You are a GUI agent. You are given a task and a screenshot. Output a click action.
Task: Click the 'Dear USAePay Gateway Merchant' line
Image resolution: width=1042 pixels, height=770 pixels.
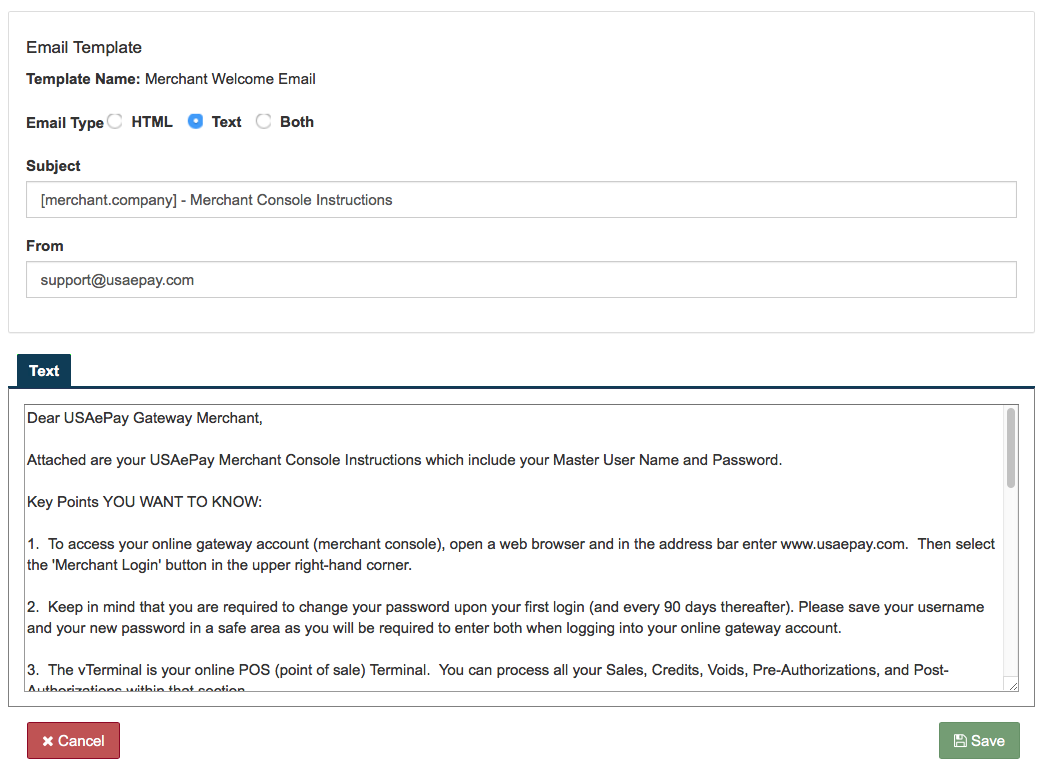click(145, 418)
